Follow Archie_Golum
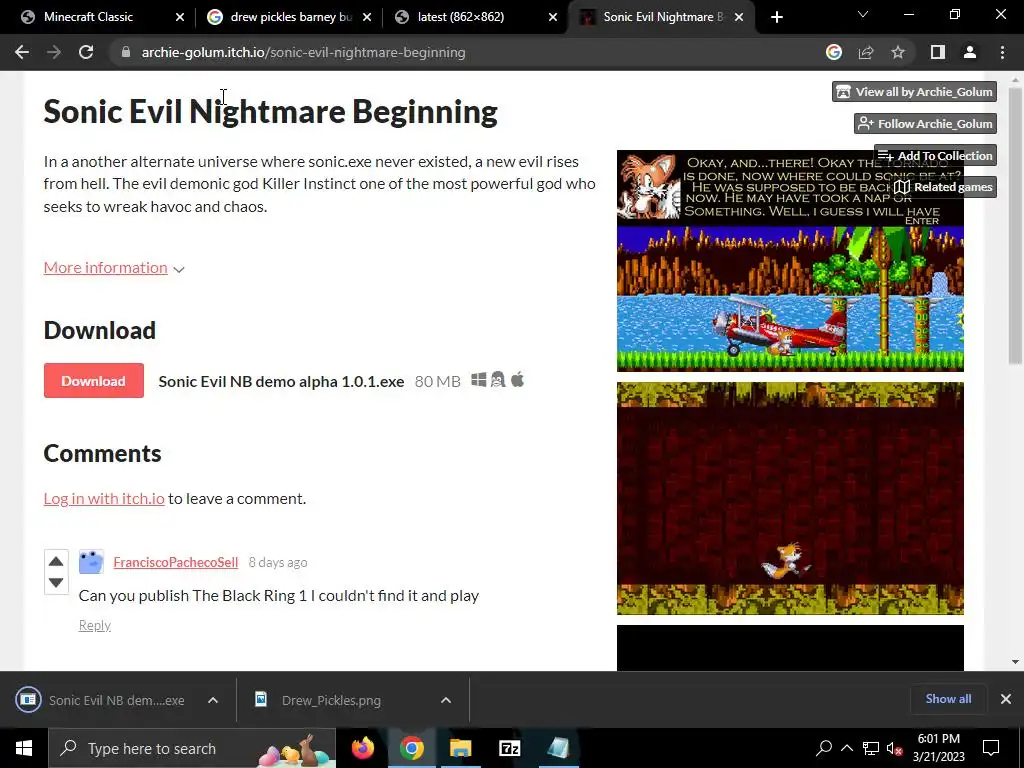 click(x=925, y=123)
